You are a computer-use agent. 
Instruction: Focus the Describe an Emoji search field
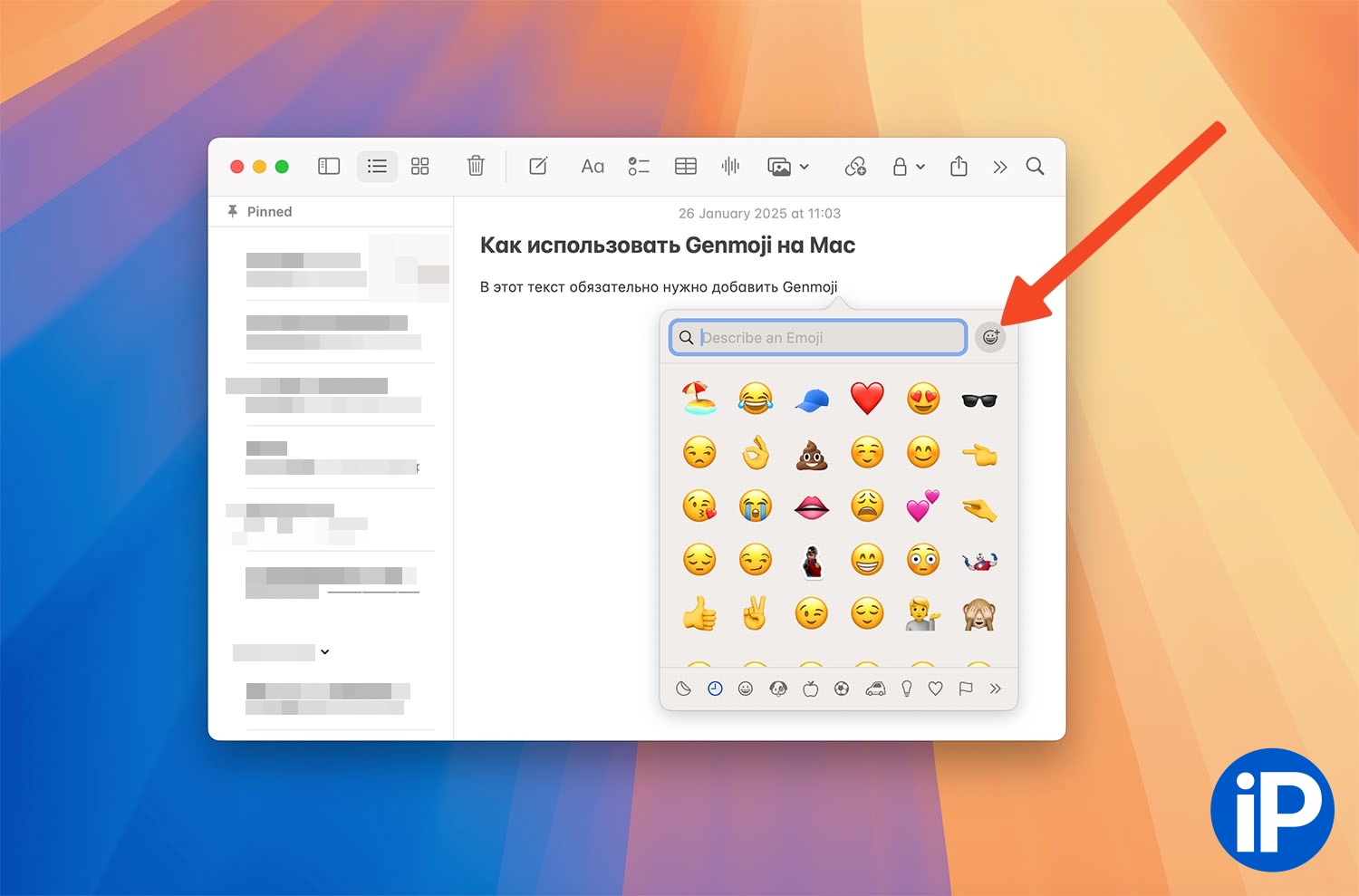(x=818, y=337)
